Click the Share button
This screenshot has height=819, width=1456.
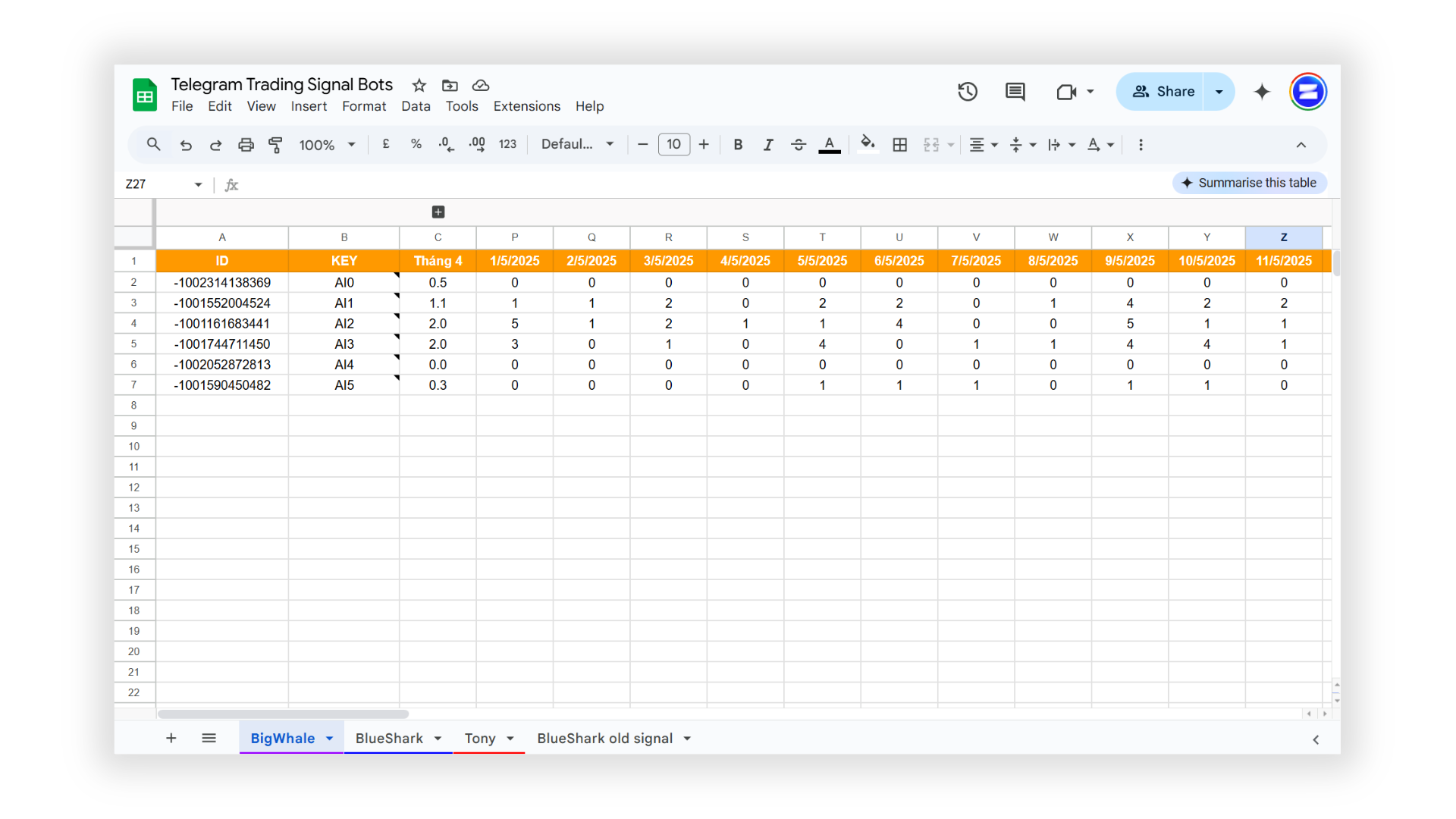1164,91
